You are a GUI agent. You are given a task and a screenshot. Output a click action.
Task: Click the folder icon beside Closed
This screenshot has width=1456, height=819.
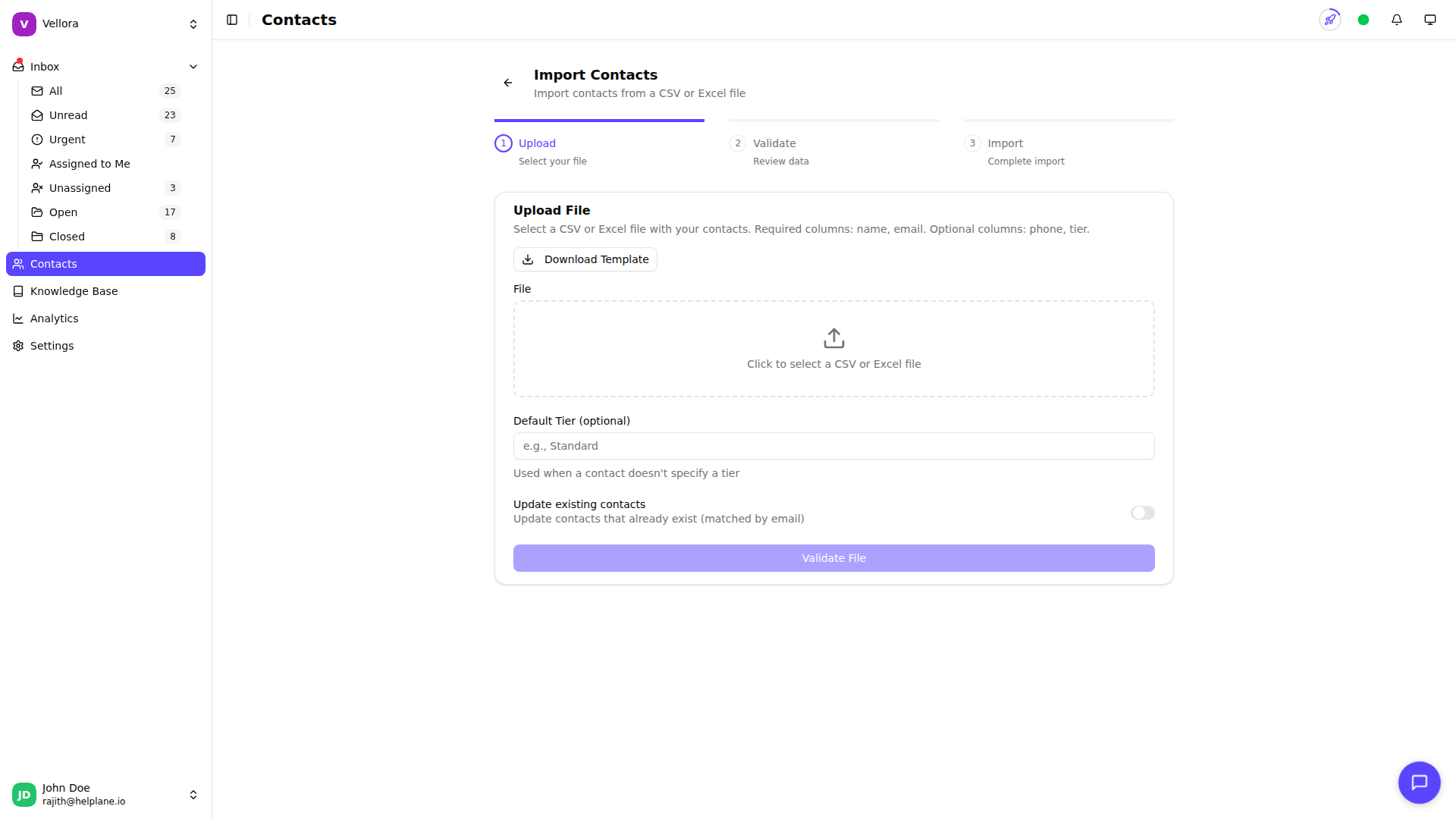coord(37,237)
